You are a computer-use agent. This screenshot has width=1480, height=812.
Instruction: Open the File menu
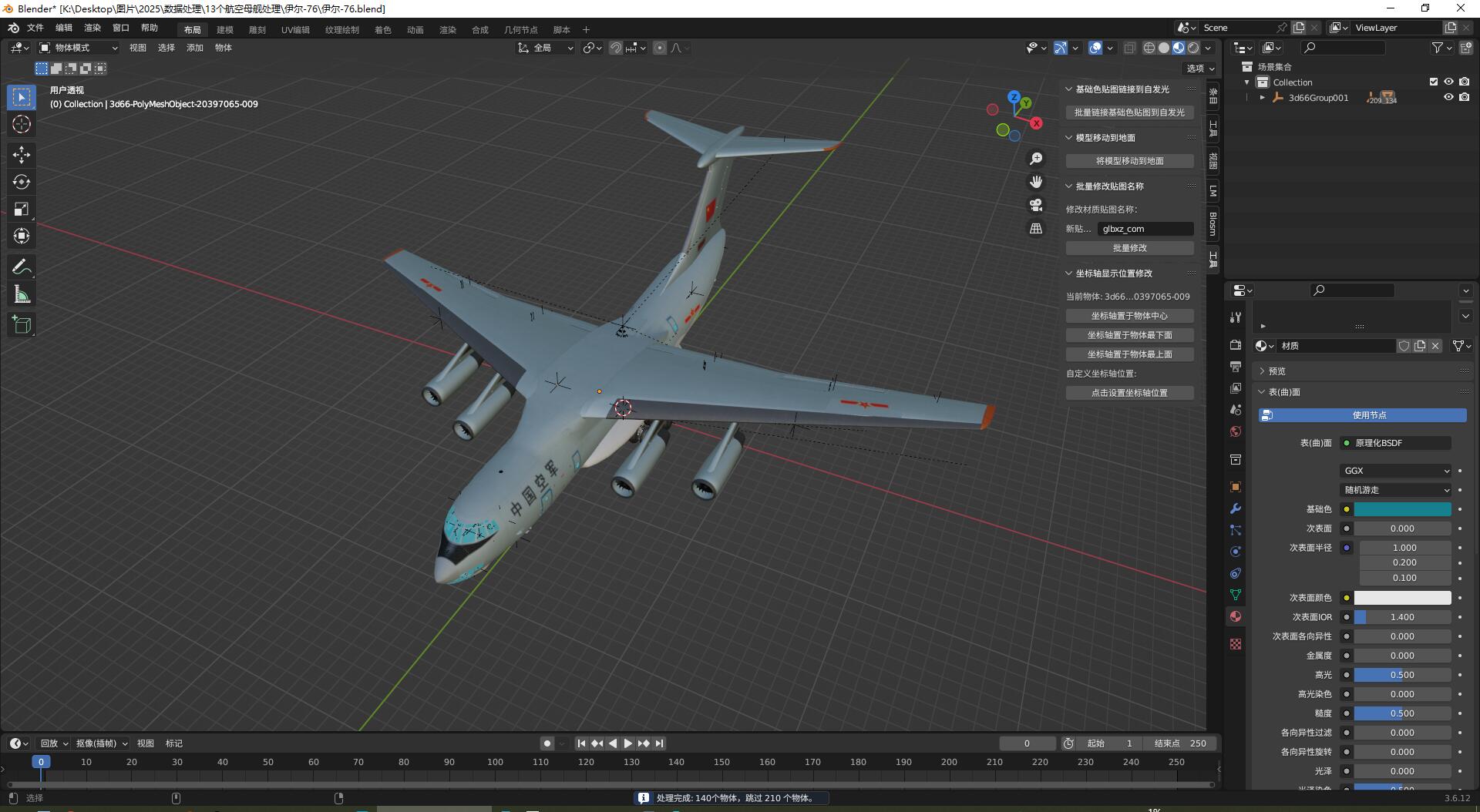point(35,28)
